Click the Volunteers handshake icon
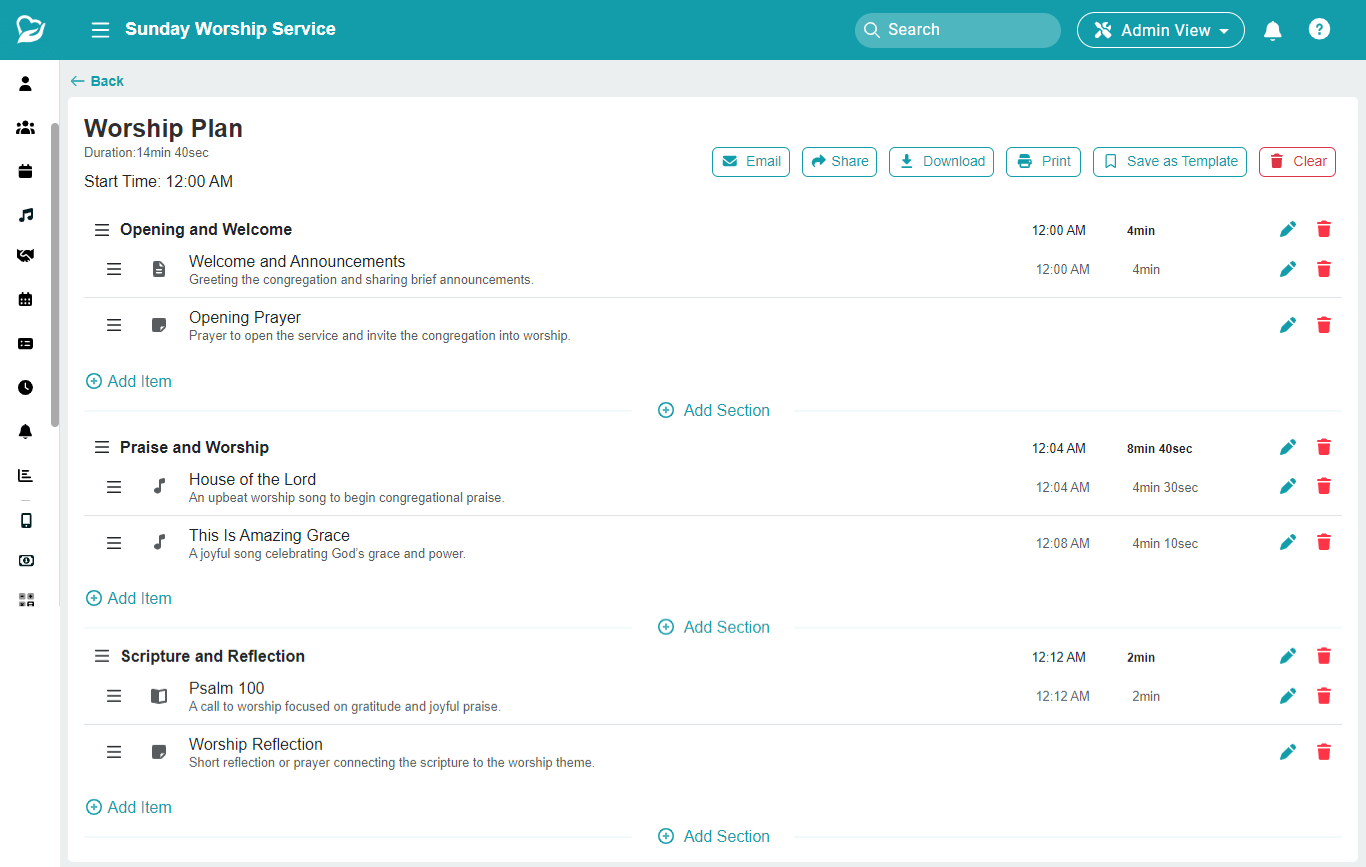 (x=26, y=255)
